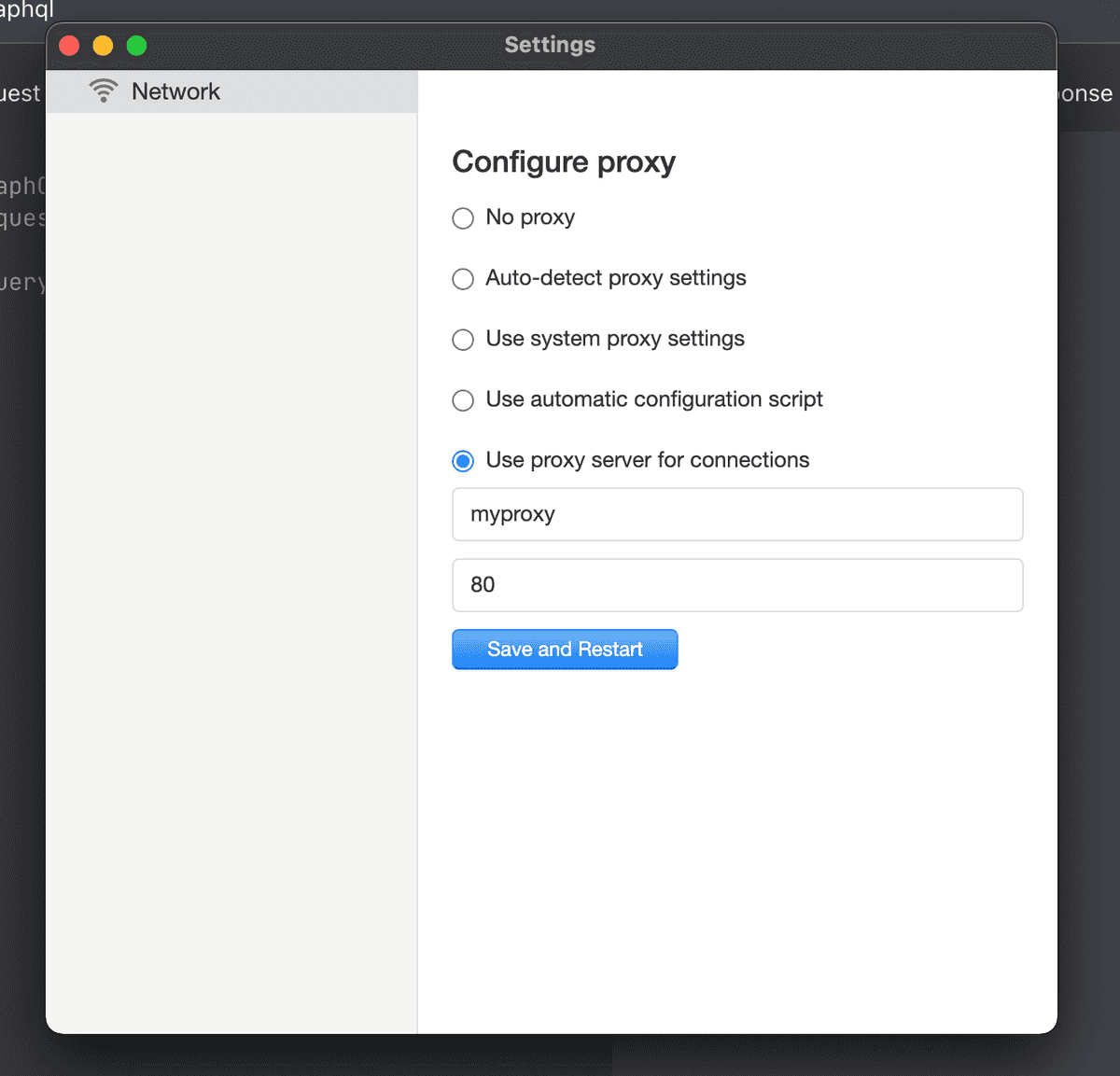Click the Configure proxy heading
This screenshot has width=1120, height=1076.
[564, 161]
